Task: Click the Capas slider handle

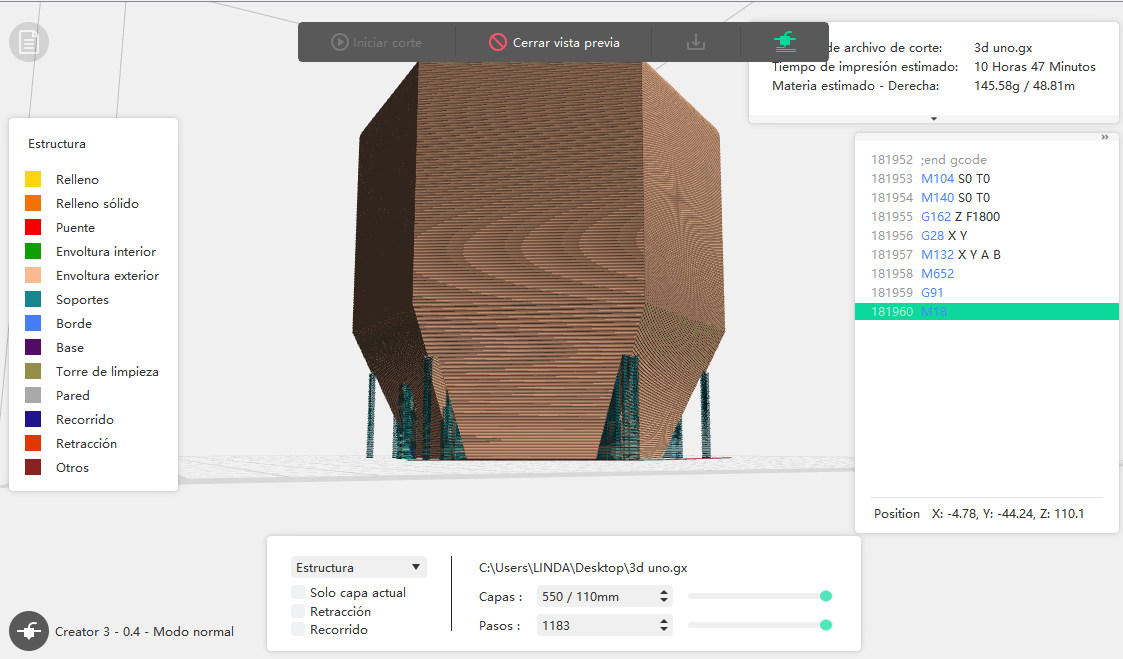Action: pos(826,596)
